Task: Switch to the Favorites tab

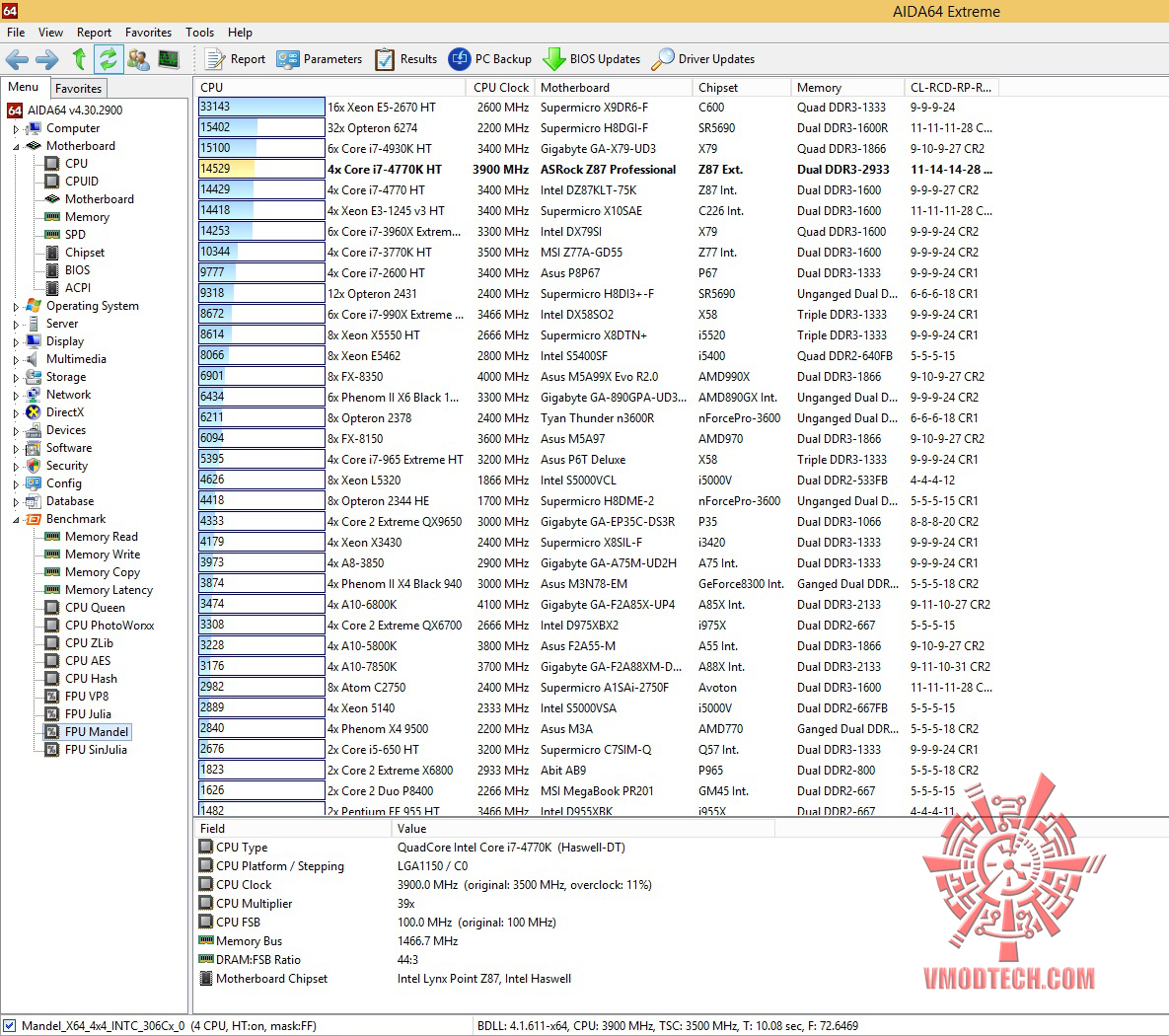Action: click(78, 88)
